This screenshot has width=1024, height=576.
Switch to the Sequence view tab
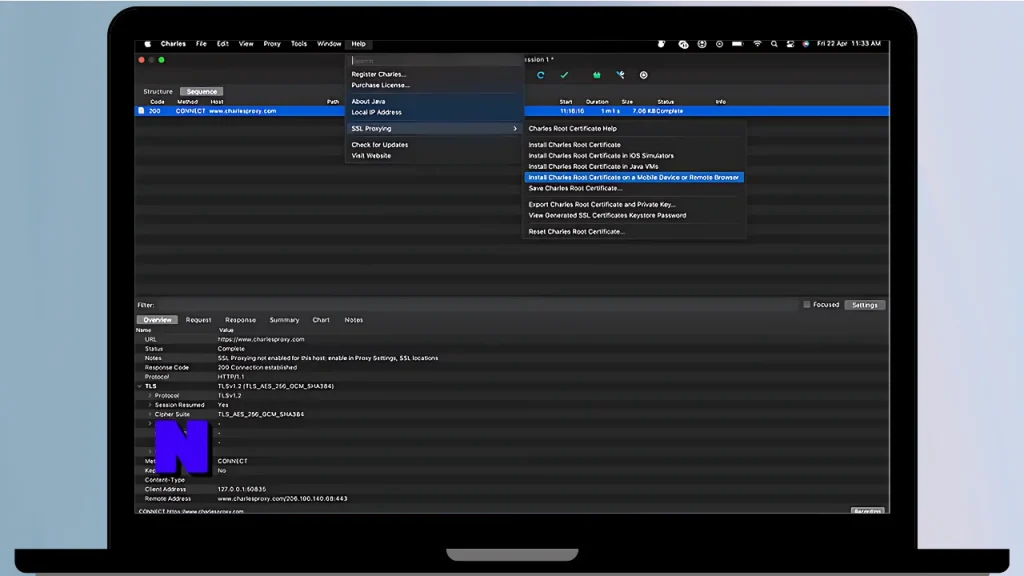202,91
